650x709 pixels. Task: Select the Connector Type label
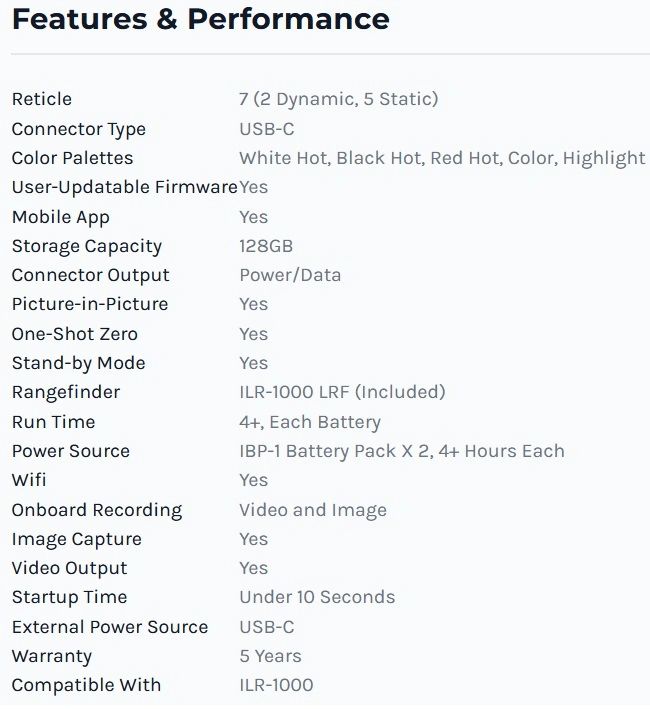[79, 129]
